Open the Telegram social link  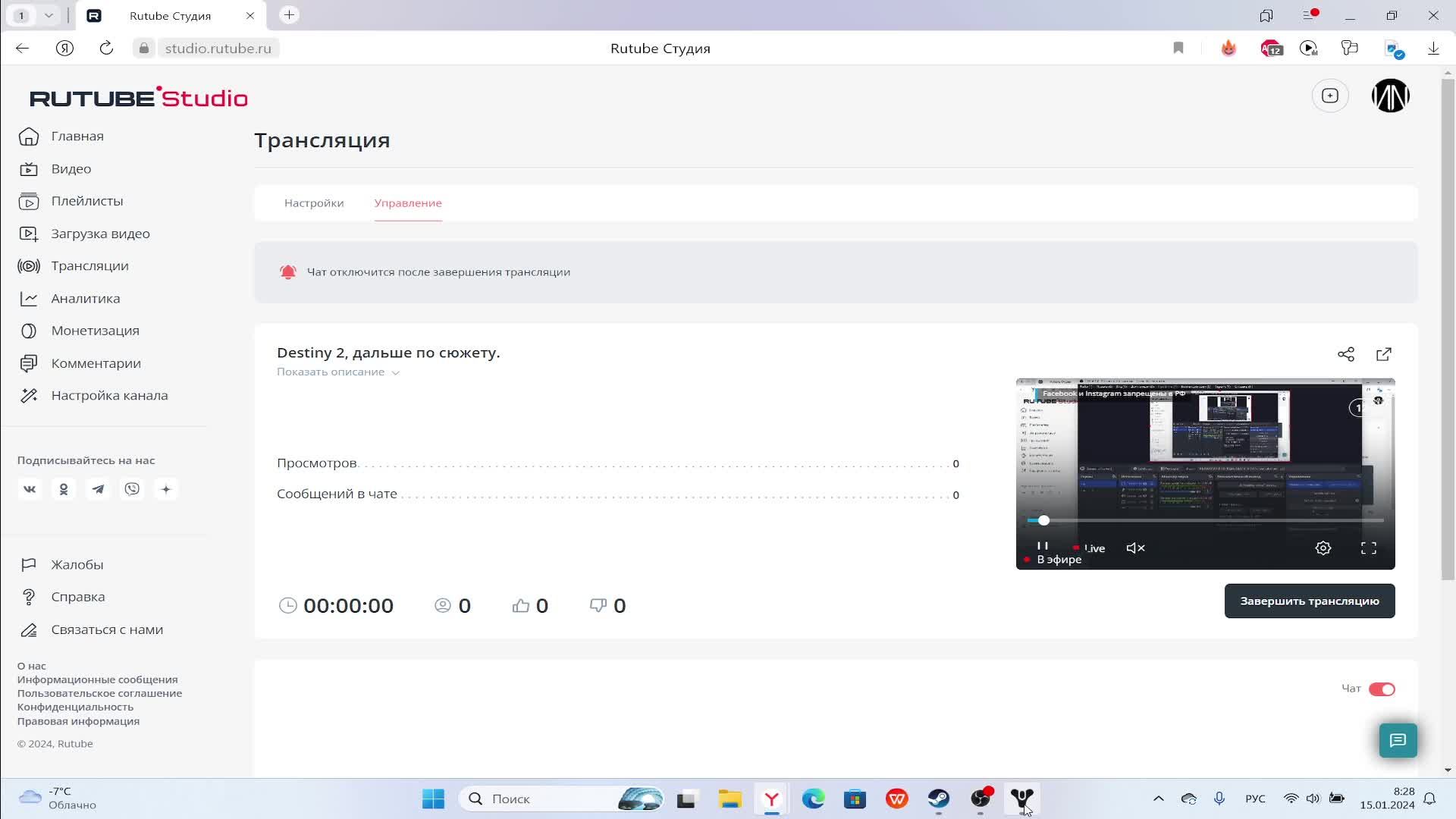tap(98, 489)
